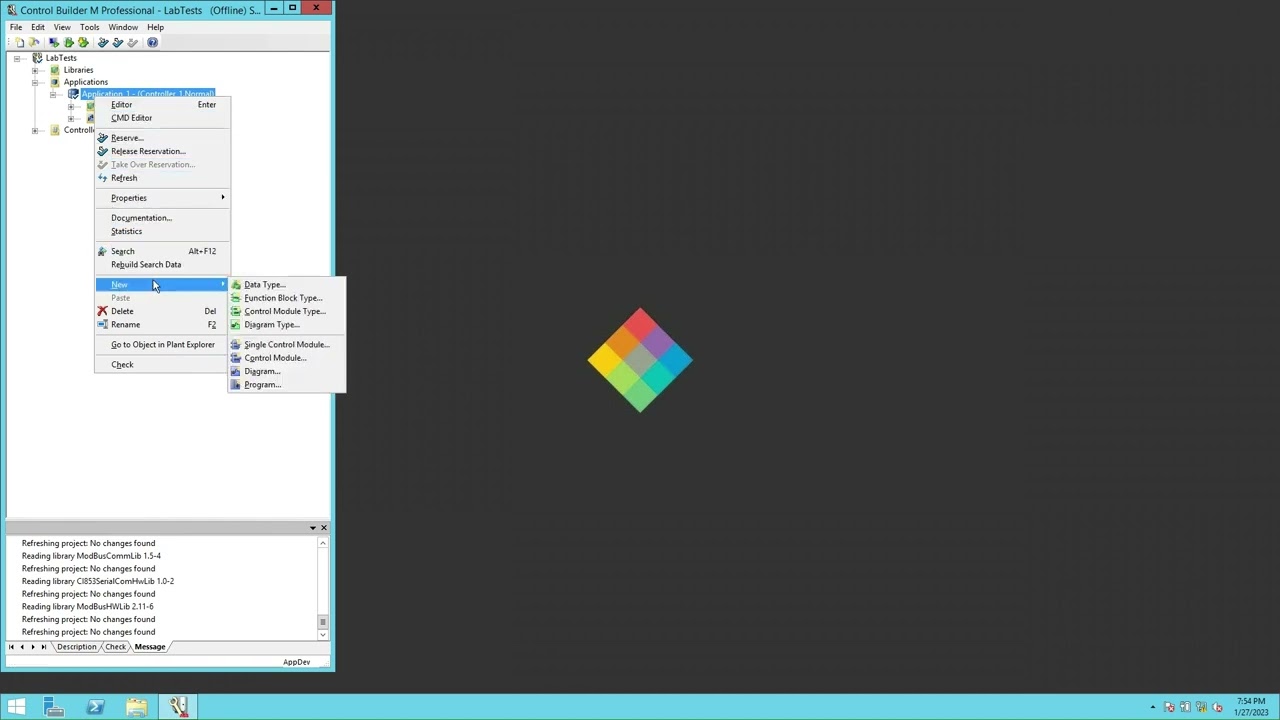Select Reserve... in the context menu

click(x=163, y=138)
